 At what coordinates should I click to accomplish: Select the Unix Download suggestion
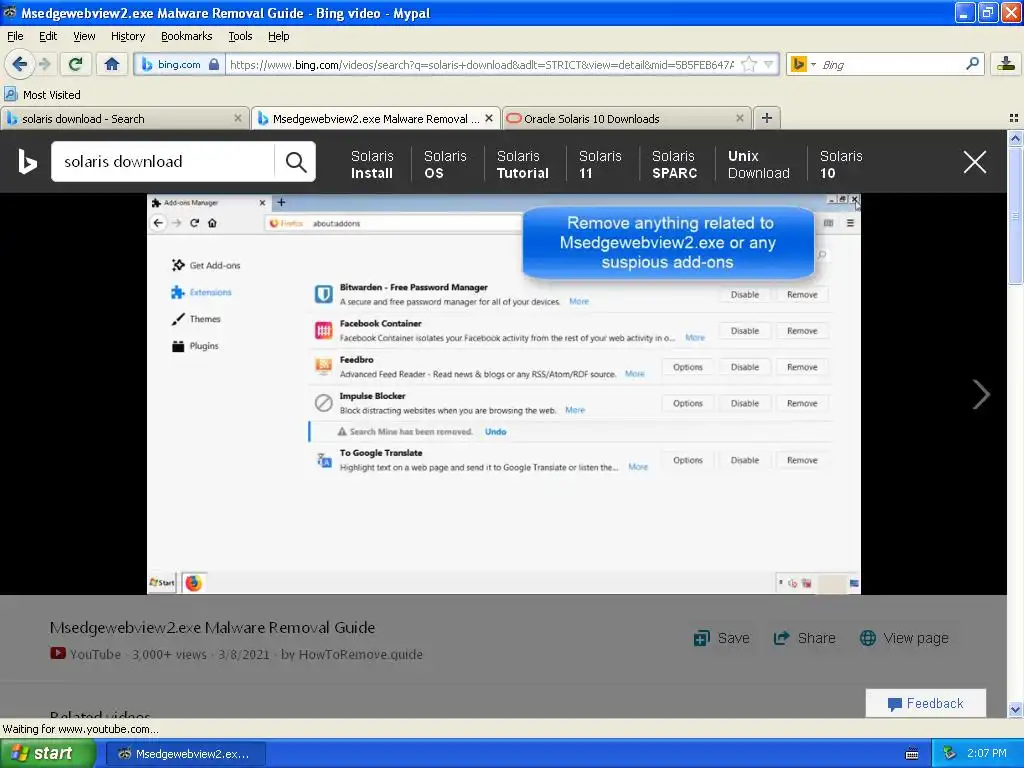coord(759,165)
